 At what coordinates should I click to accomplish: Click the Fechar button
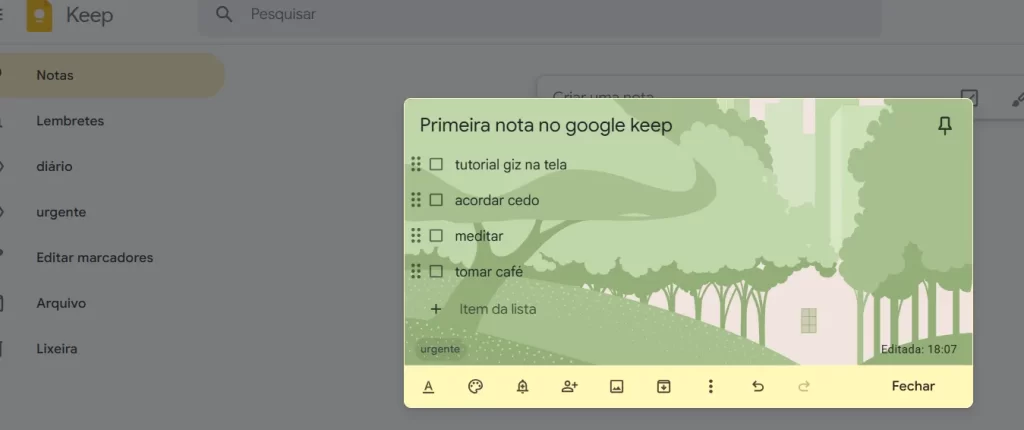[x=913, y=386]
